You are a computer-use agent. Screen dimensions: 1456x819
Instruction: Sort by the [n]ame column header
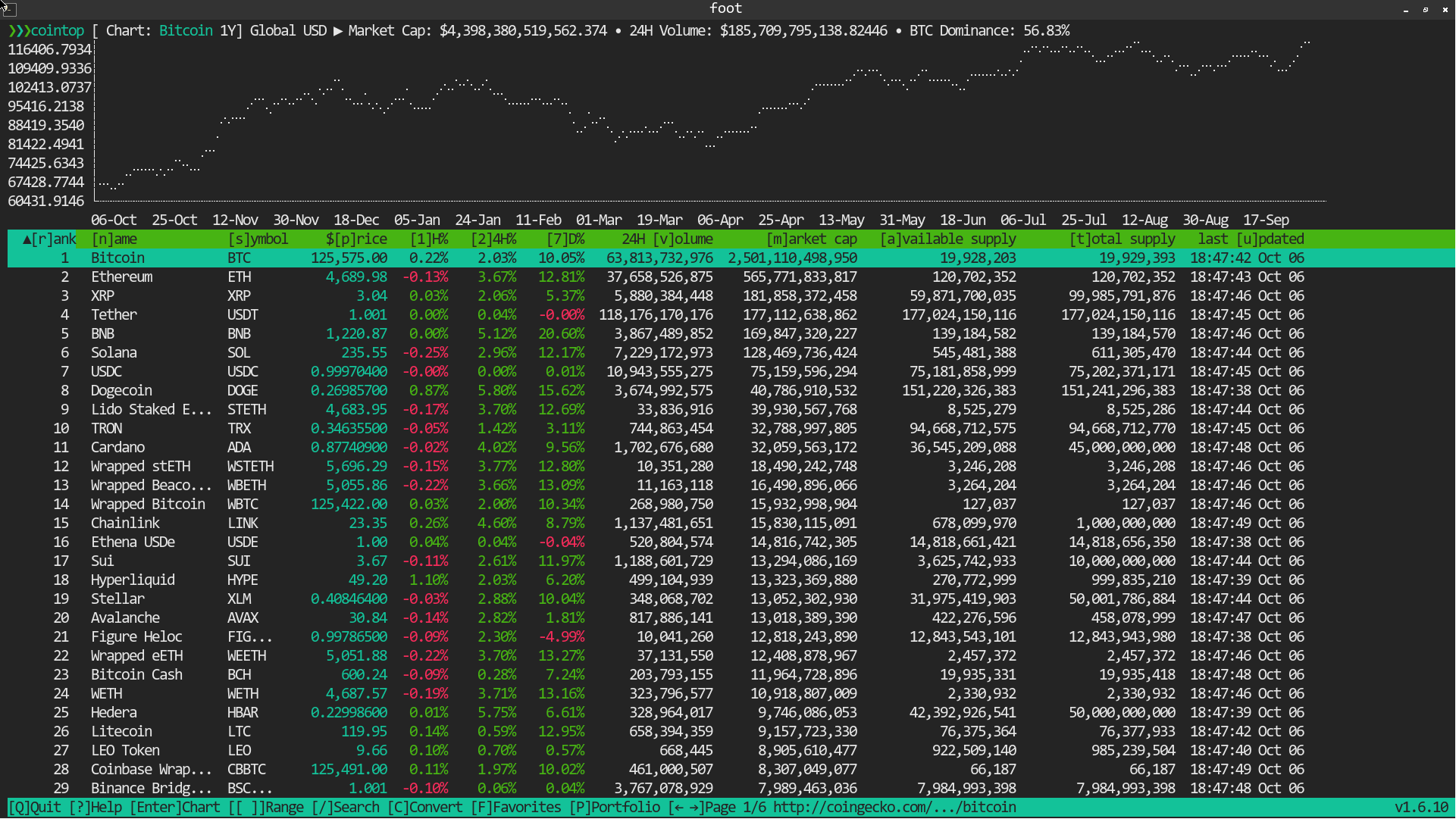[114, 239]
